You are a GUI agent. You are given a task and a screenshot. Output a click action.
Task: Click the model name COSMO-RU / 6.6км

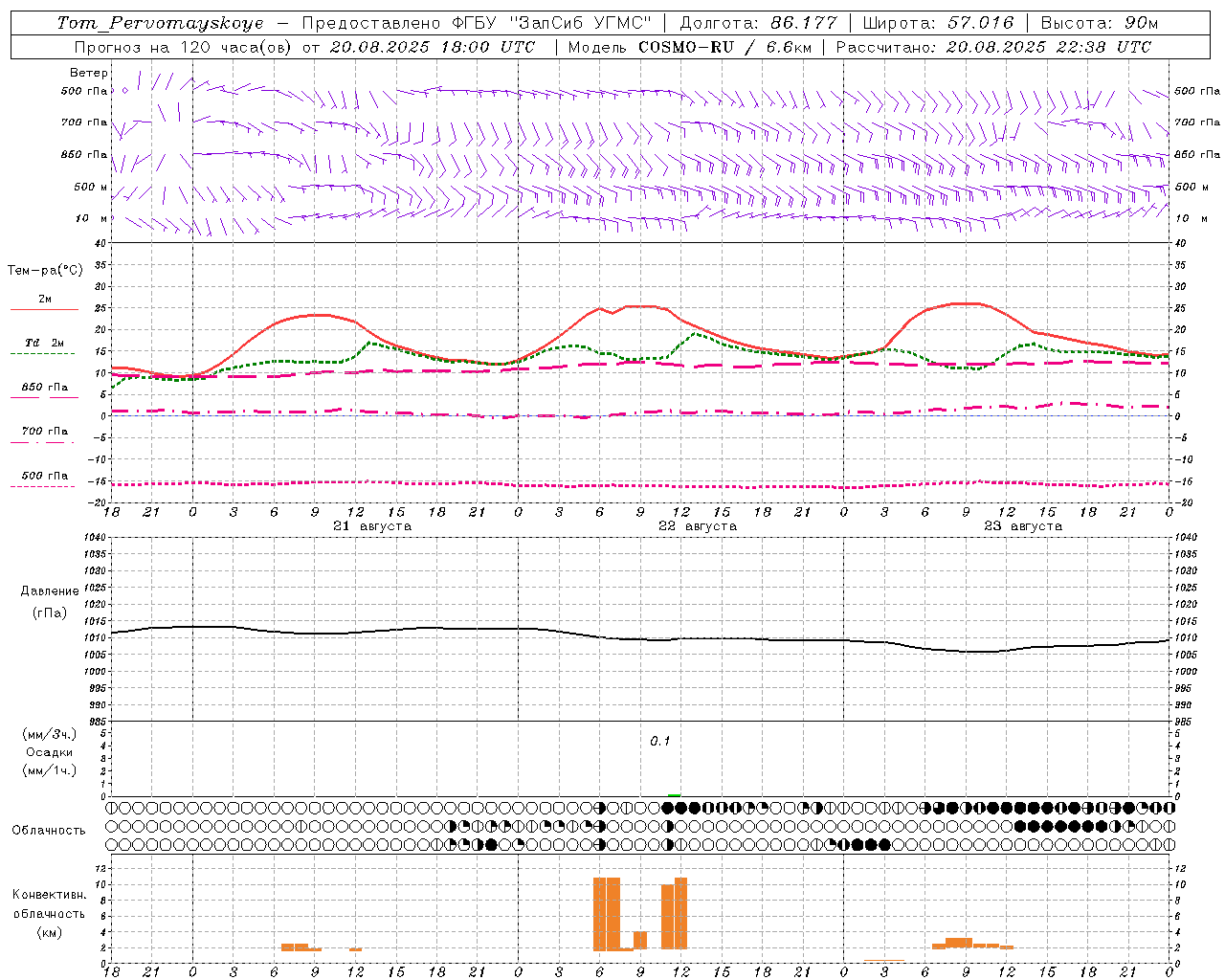(x=724, y=47)
